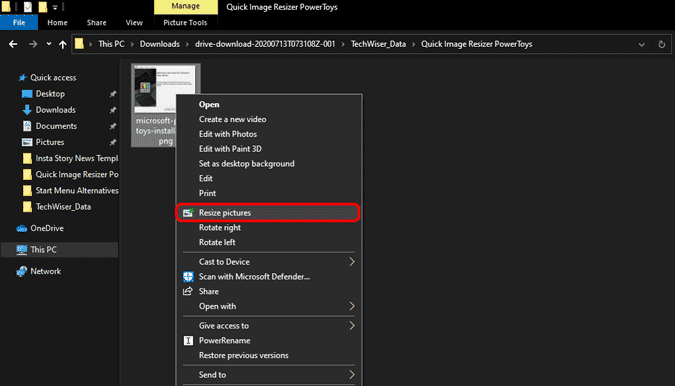
Task: Click drive-download-20200713T073108Z-001 breadcrumb
Action: 265,44
